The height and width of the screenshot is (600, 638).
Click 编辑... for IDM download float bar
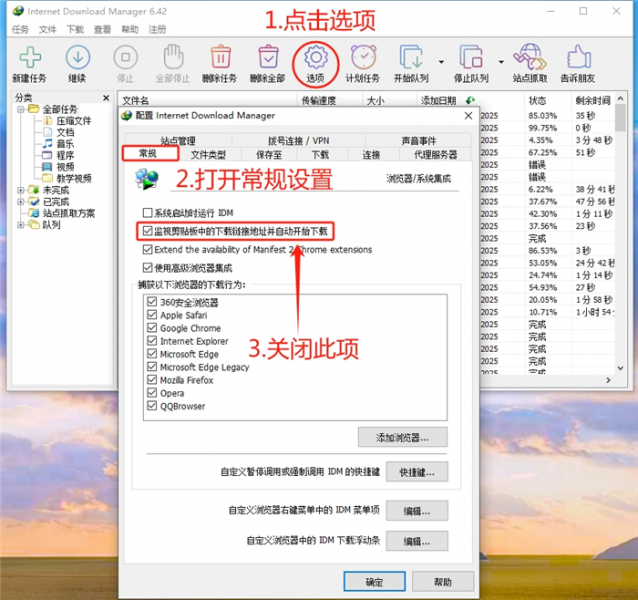[x=417, y=541]
